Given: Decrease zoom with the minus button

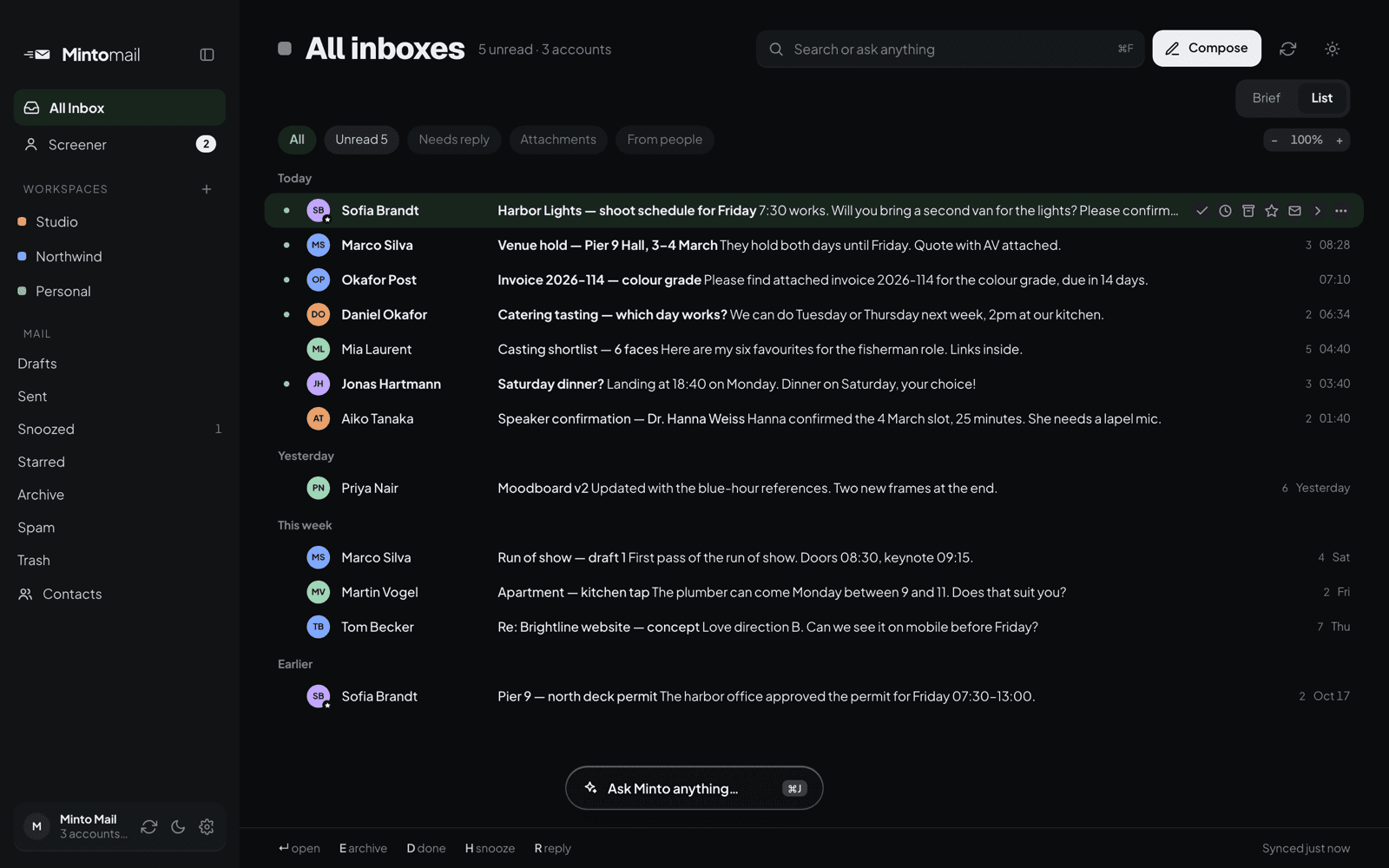Looking at the screenshot, I should (1274, 141).
